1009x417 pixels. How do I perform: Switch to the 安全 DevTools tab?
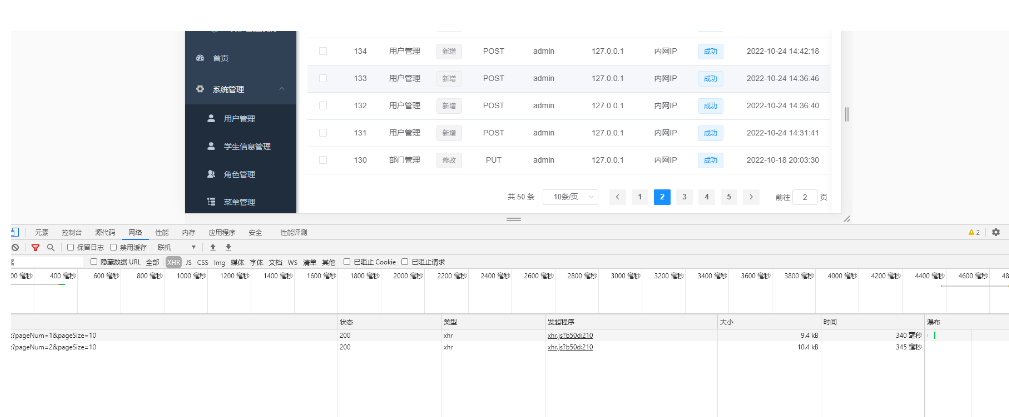255,232
